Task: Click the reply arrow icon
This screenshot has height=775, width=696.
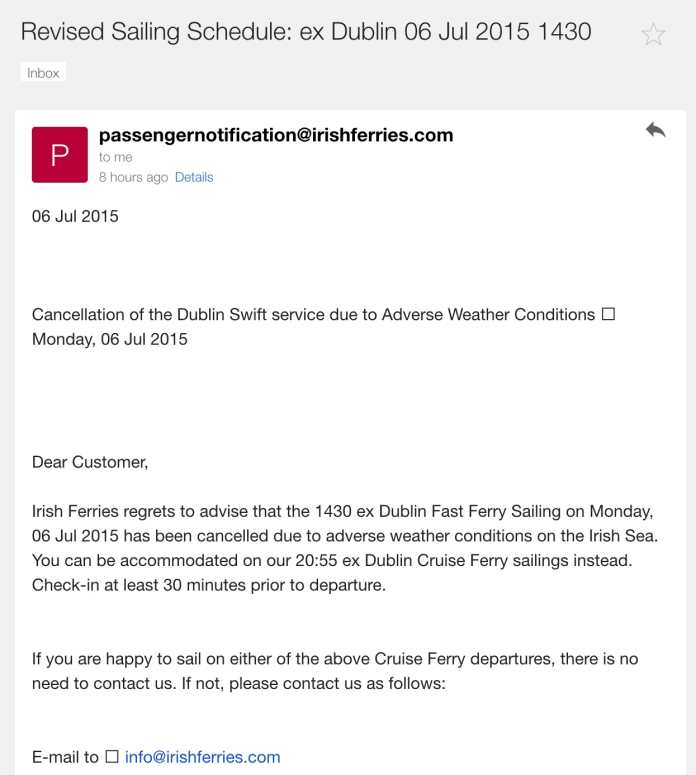Action: click(655, 130)
